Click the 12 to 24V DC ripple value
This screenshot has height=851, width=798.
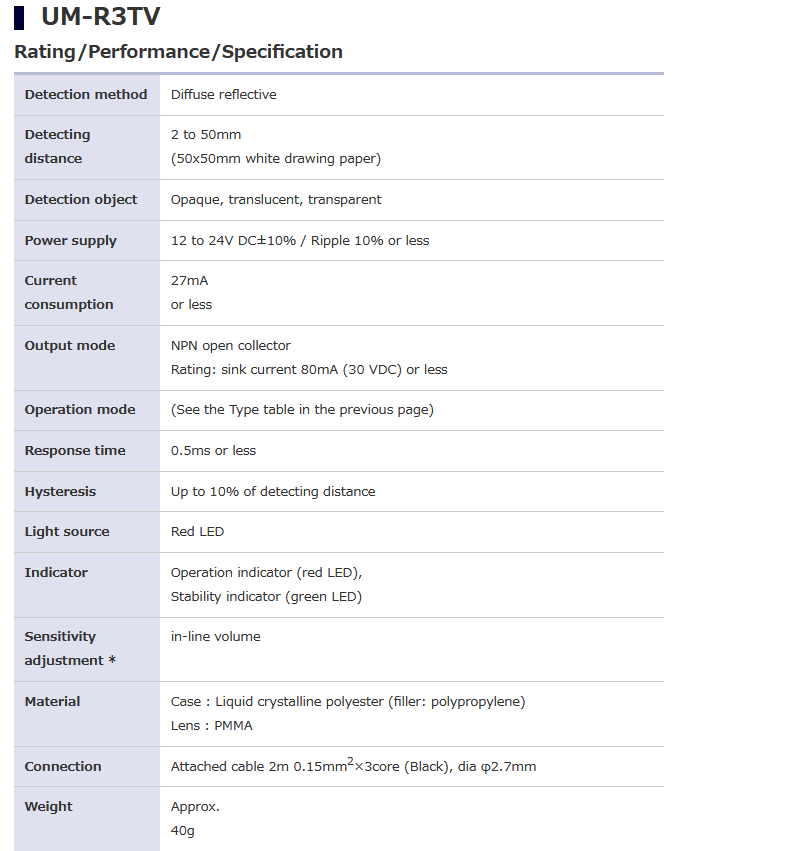(300, 241)
